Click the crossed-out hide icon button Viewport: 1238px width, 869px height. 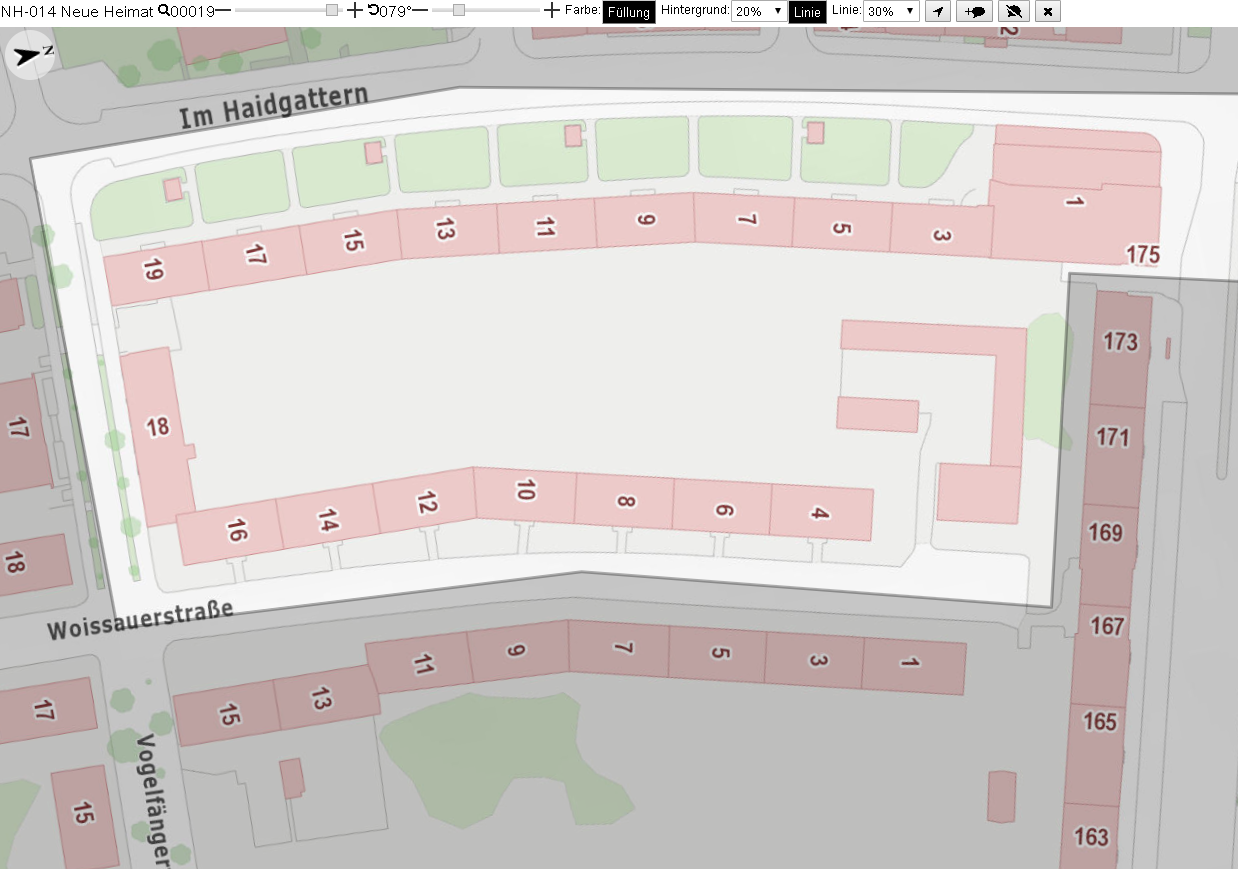pyautogui.click(x=1014, y=11)
